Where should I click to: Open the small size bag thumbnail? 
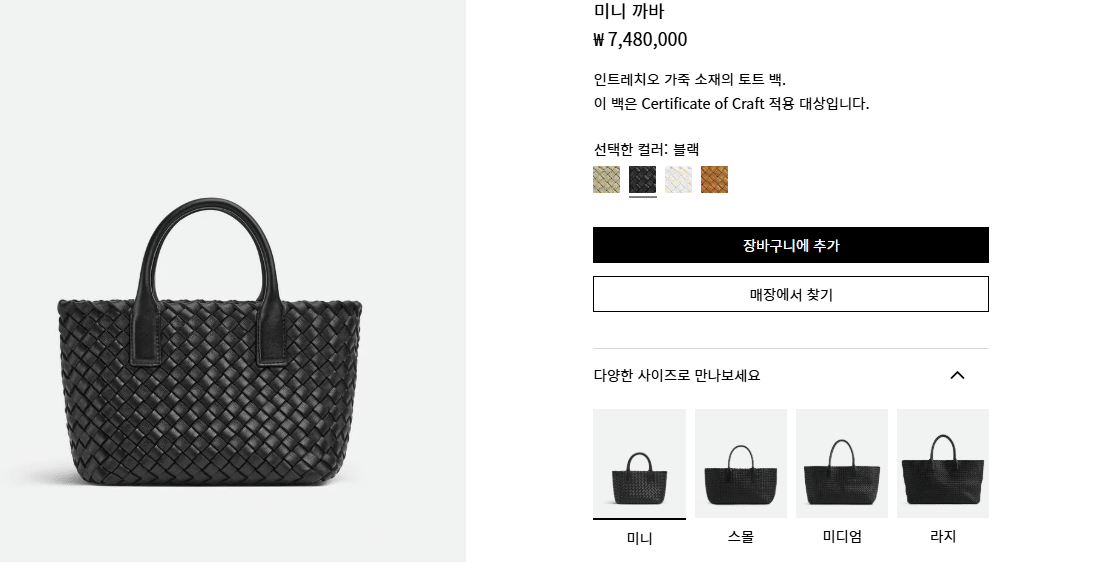tap(740, 463)
